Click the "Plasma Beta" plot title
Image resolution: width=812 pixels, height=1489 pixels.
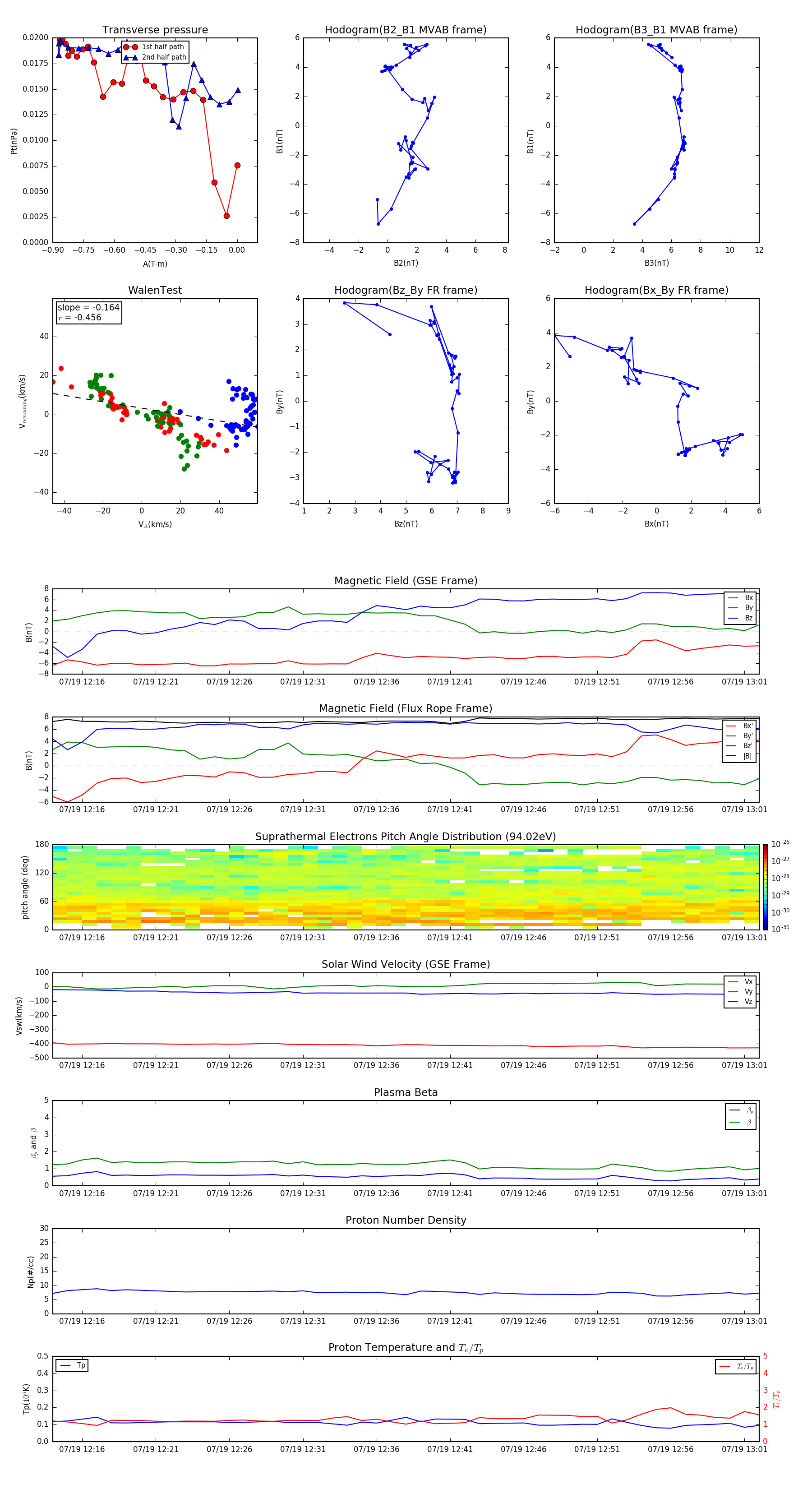pyautogui.click(x=406, y=1093)
